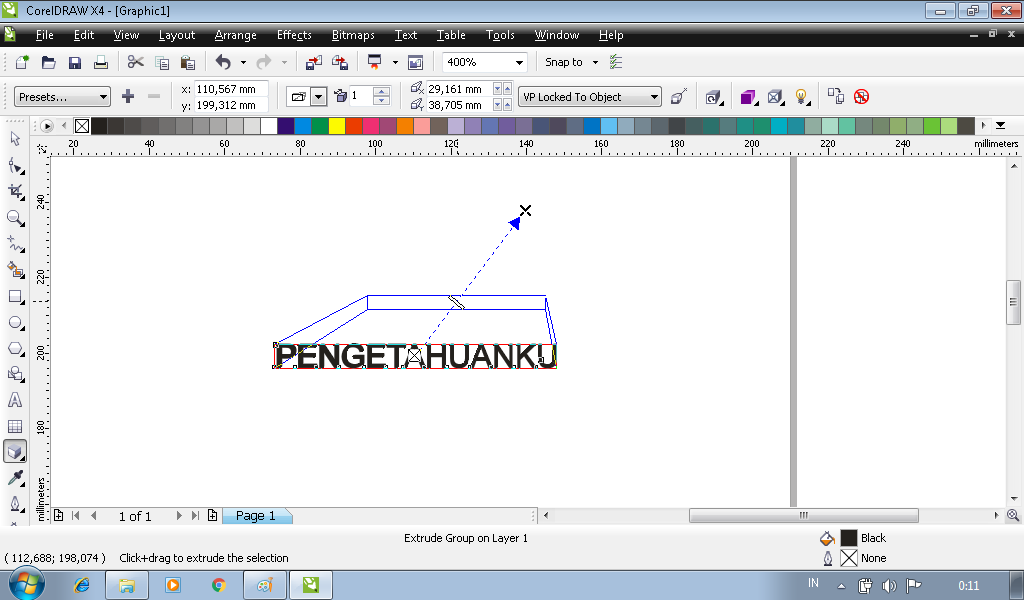Clear the extrusion with Remove Extrude
This screenshot has width=1024, height=600.
click(862, 96)
